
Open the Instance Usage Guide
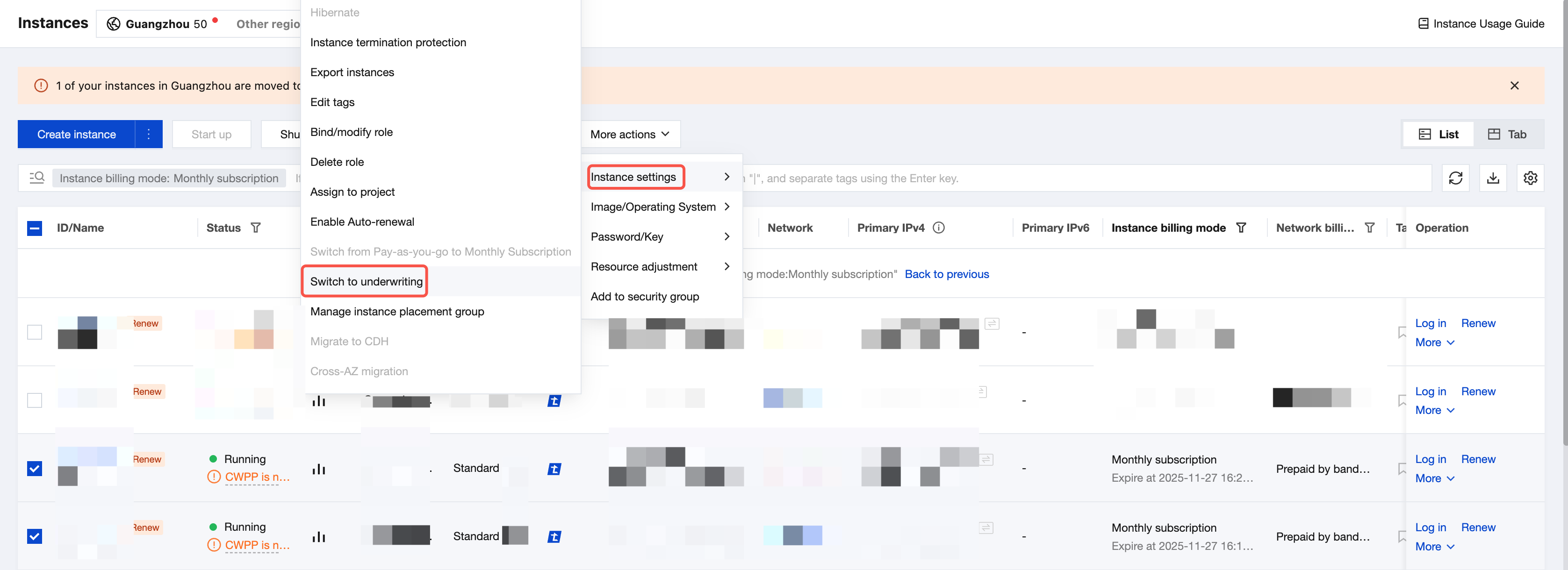[x=1481, y=24]
